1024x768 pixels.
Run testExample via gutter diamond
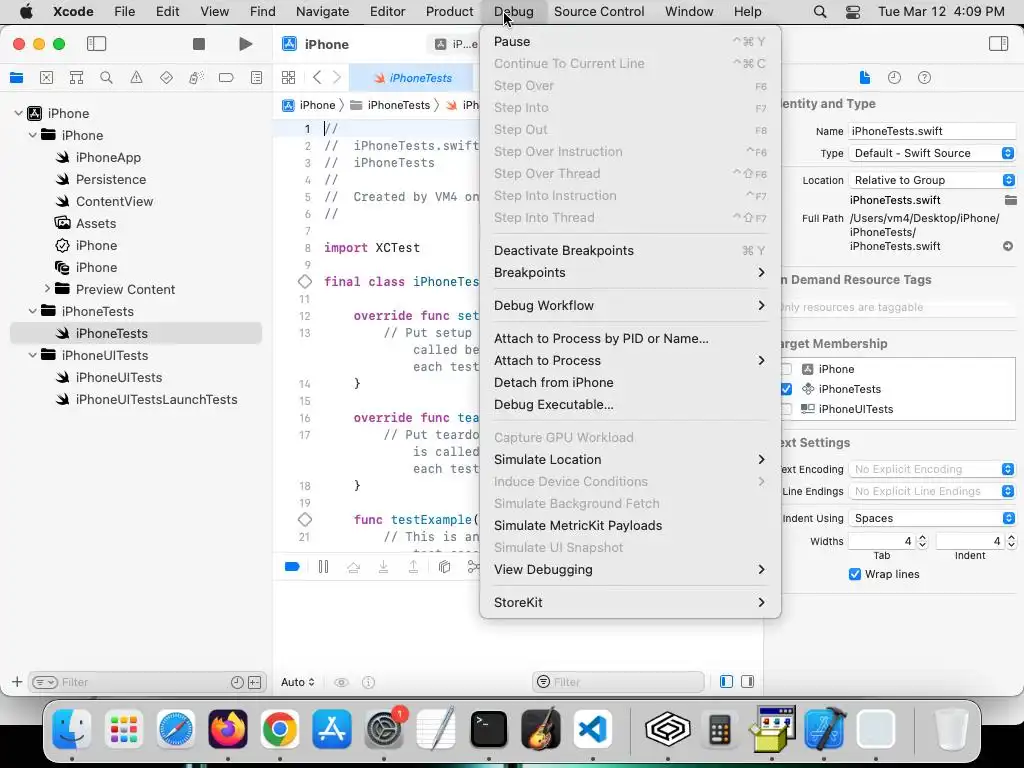click(x=305, y=520)
